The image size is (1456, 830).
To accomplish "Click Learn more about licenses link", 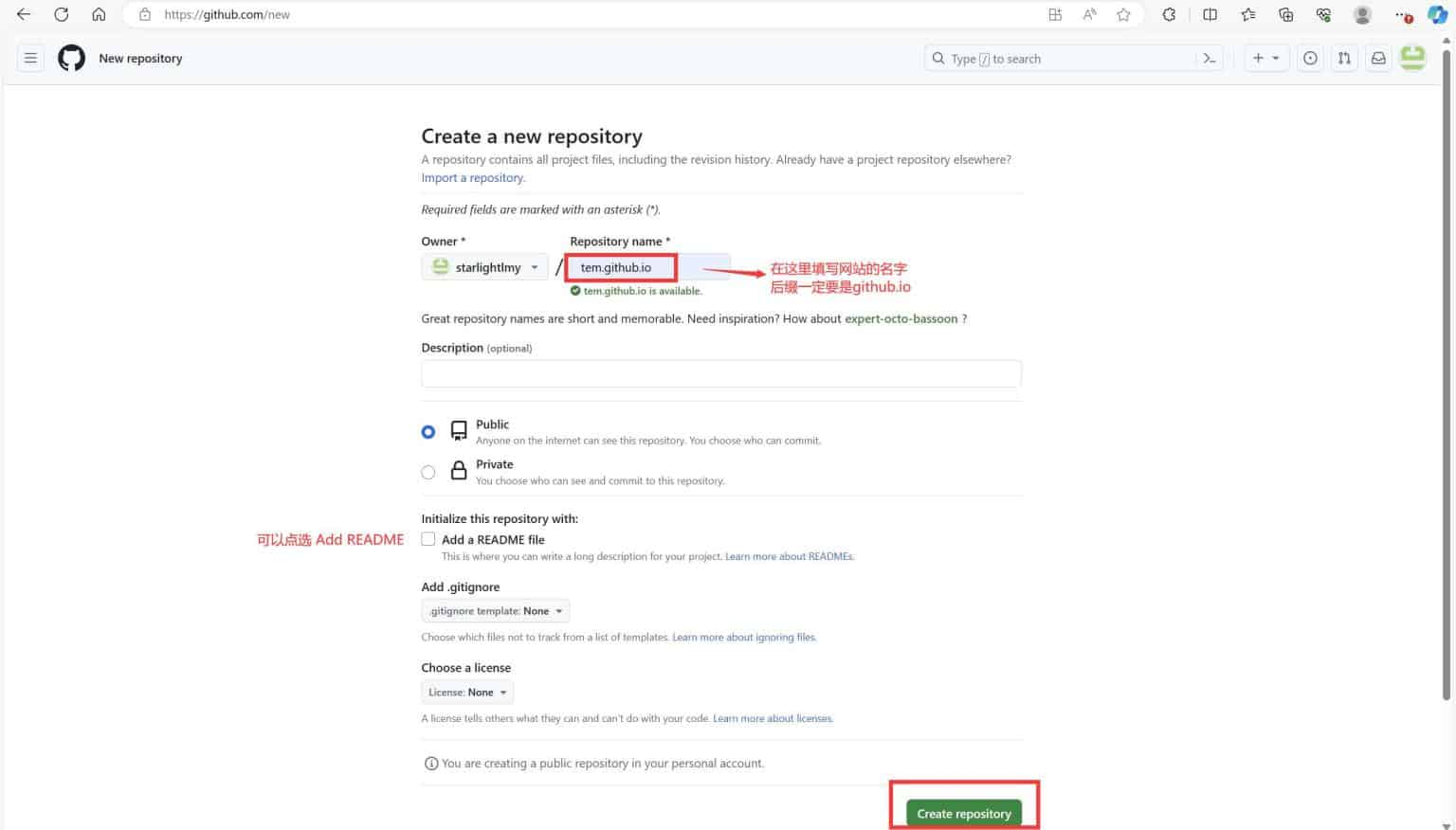I will pyautogui.click(x=773, y=718).
